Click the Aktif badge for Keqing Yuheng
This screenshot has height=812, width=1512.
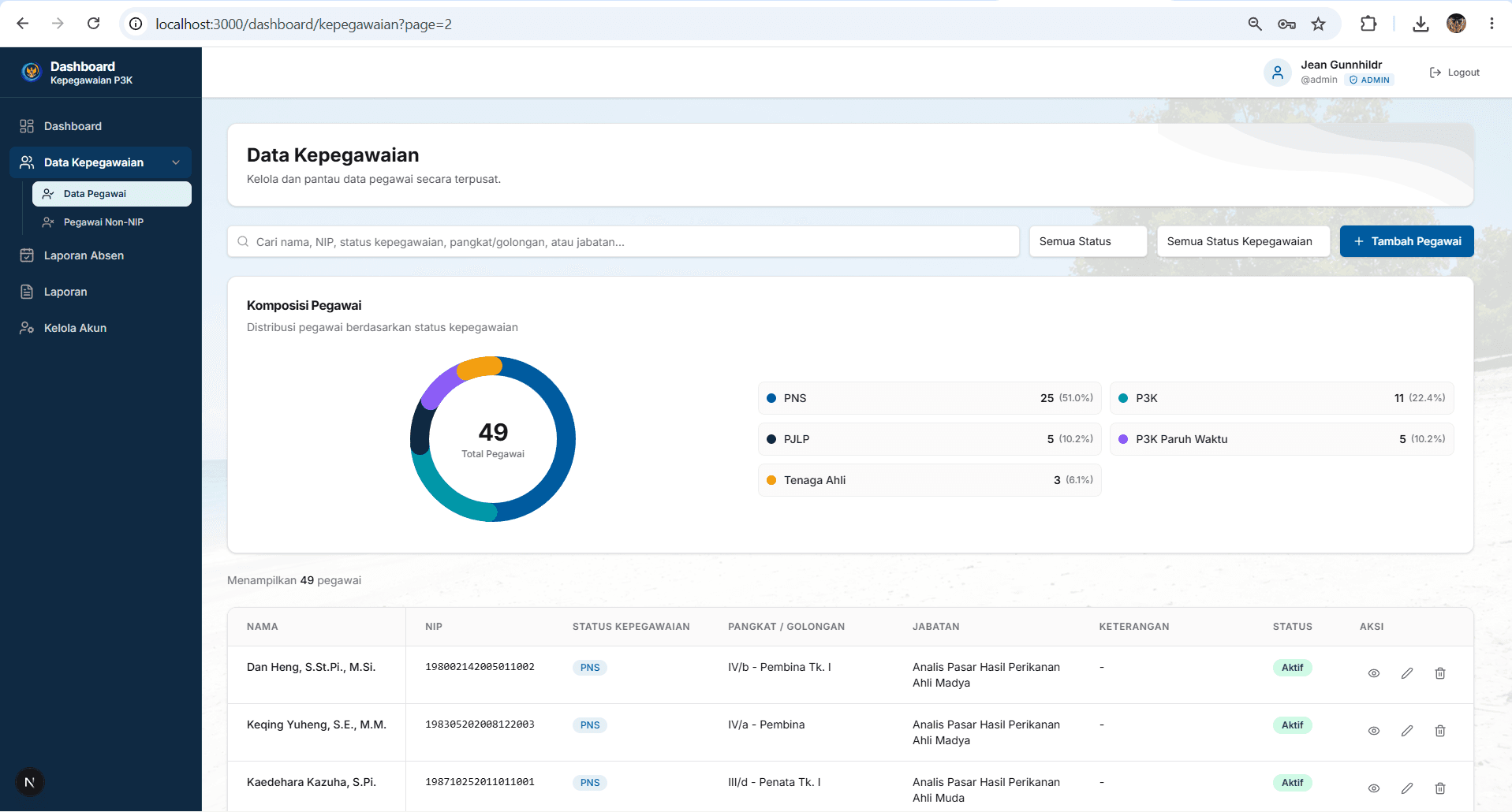(x=1292, y=725)
